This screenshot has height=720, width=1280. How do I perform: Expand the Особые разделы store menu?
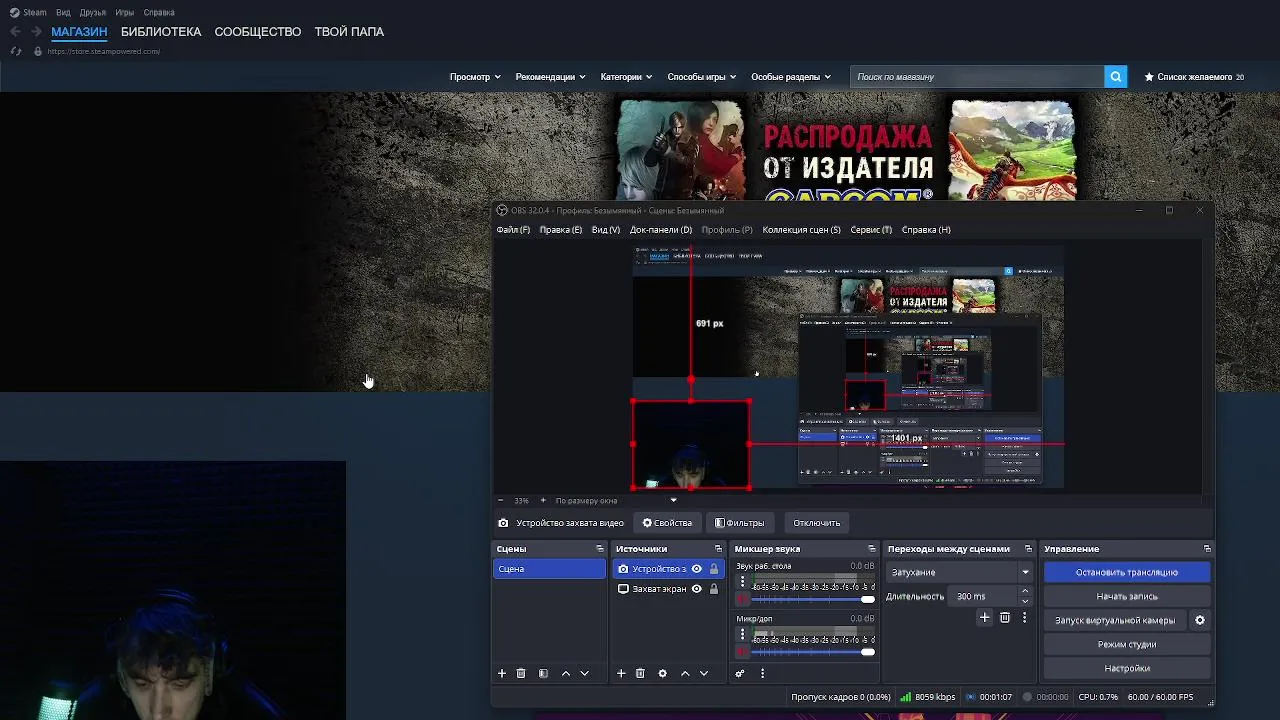(791, 77)
